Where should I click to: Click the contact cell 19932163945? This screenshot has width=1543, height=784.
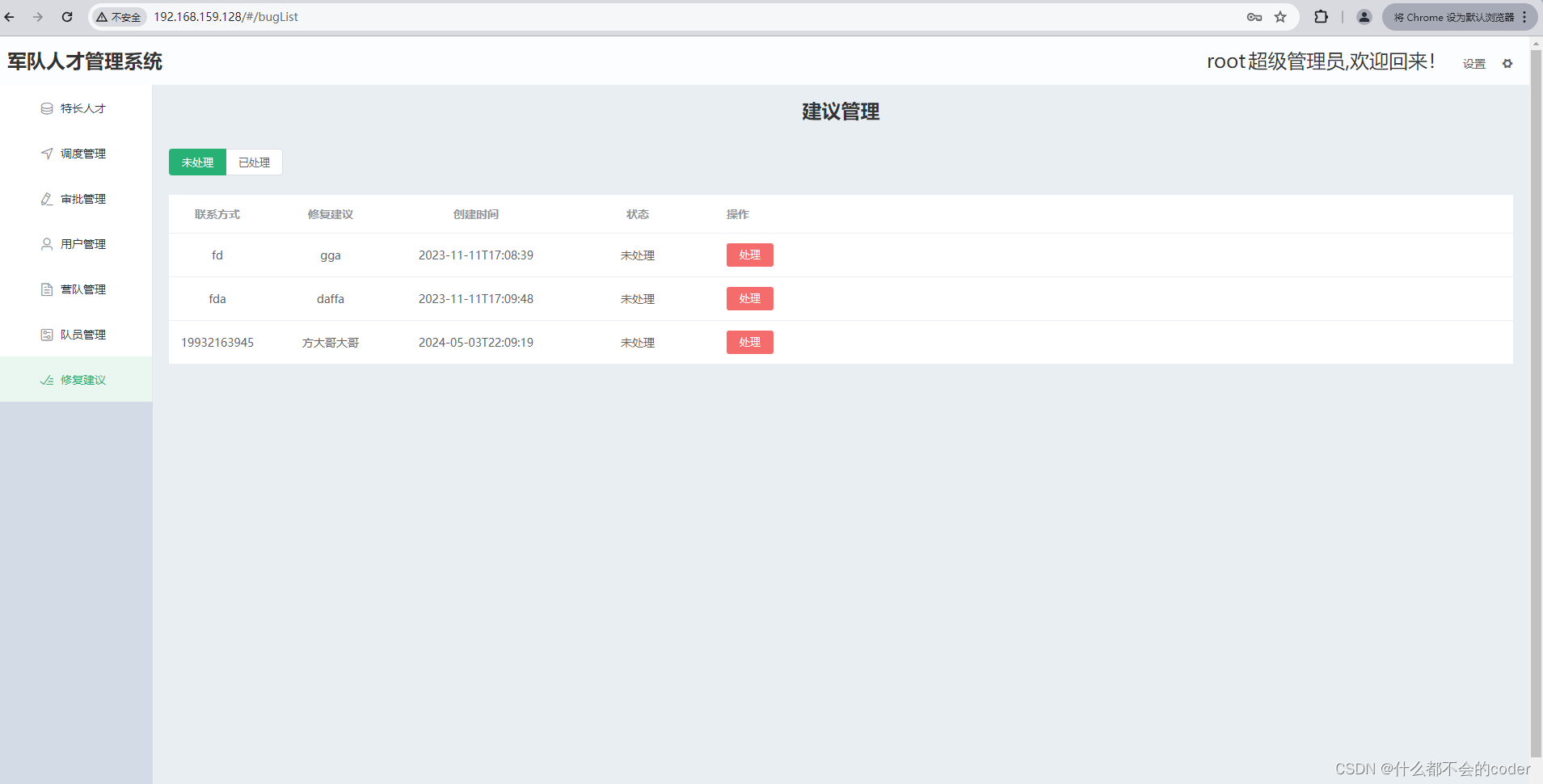(x=217, y=343)
